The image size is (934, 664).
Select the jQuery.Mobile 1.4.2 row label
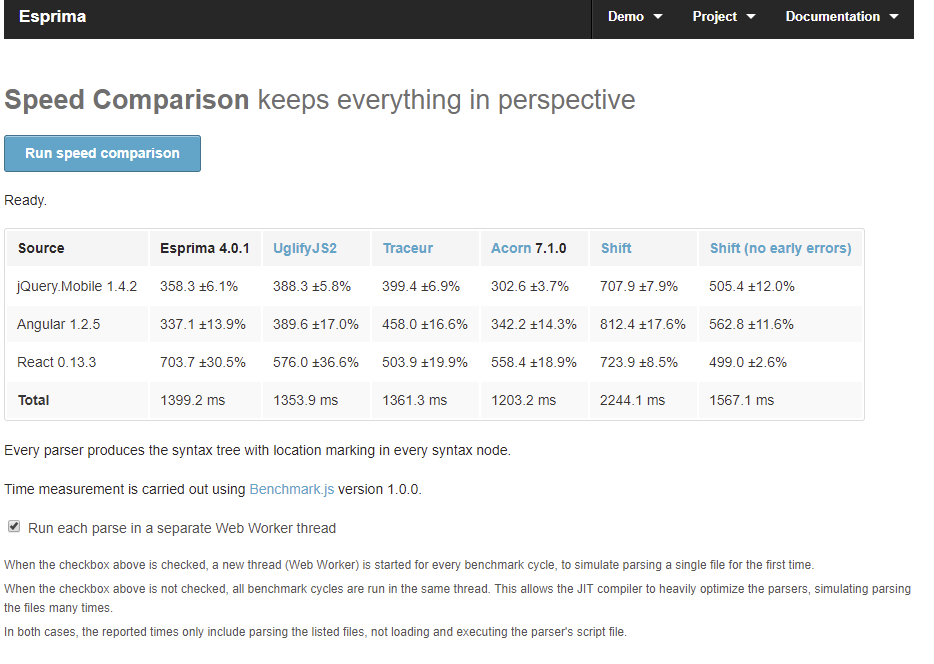[77, 286]
